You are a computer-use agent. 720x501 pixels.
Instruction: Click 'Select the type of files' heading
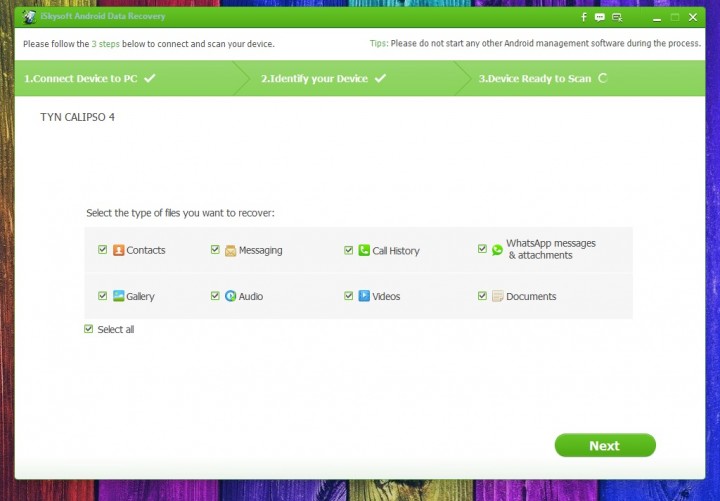click(x=180, y=213)
